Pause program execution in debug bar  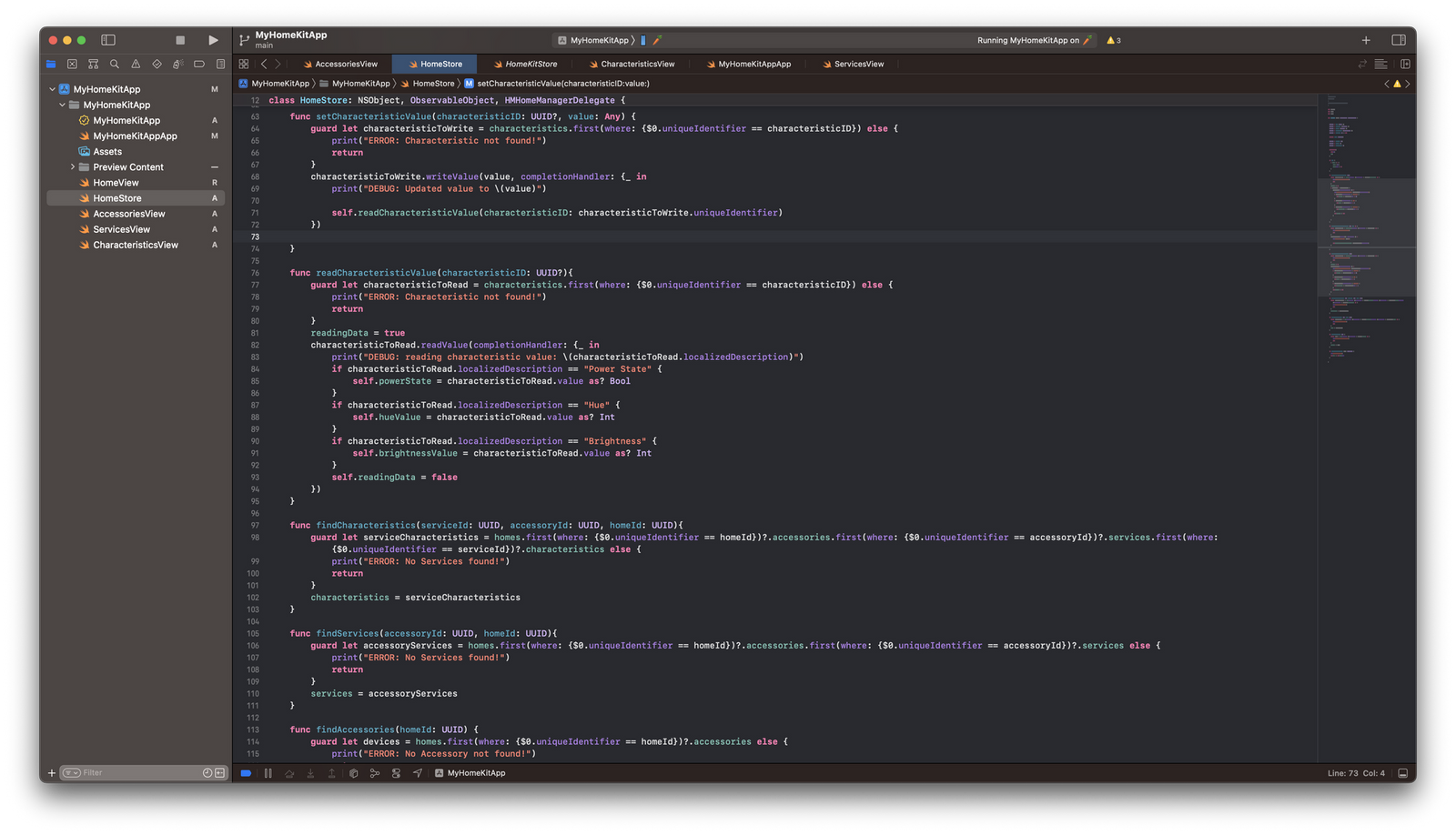[267, 772]
